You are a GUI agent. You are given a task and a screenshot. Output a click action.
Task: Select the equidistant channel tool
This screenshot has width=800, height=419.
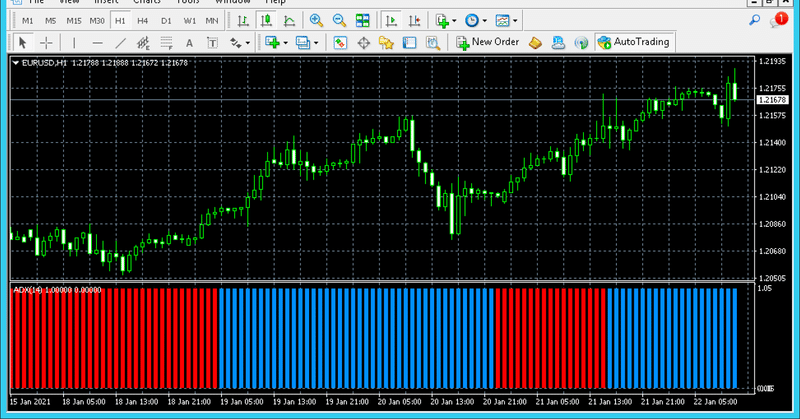[x=143, y=42]
